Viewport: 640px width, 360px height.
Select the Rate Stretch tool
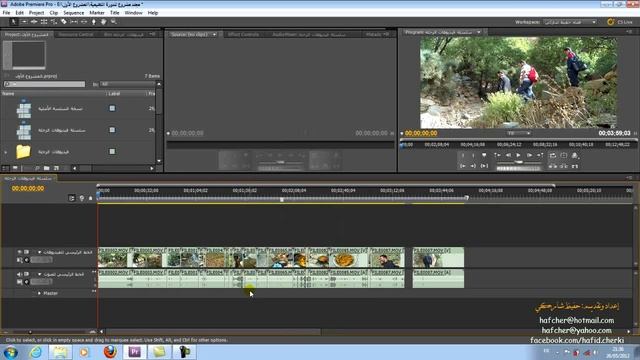click(x=54, y=22)
